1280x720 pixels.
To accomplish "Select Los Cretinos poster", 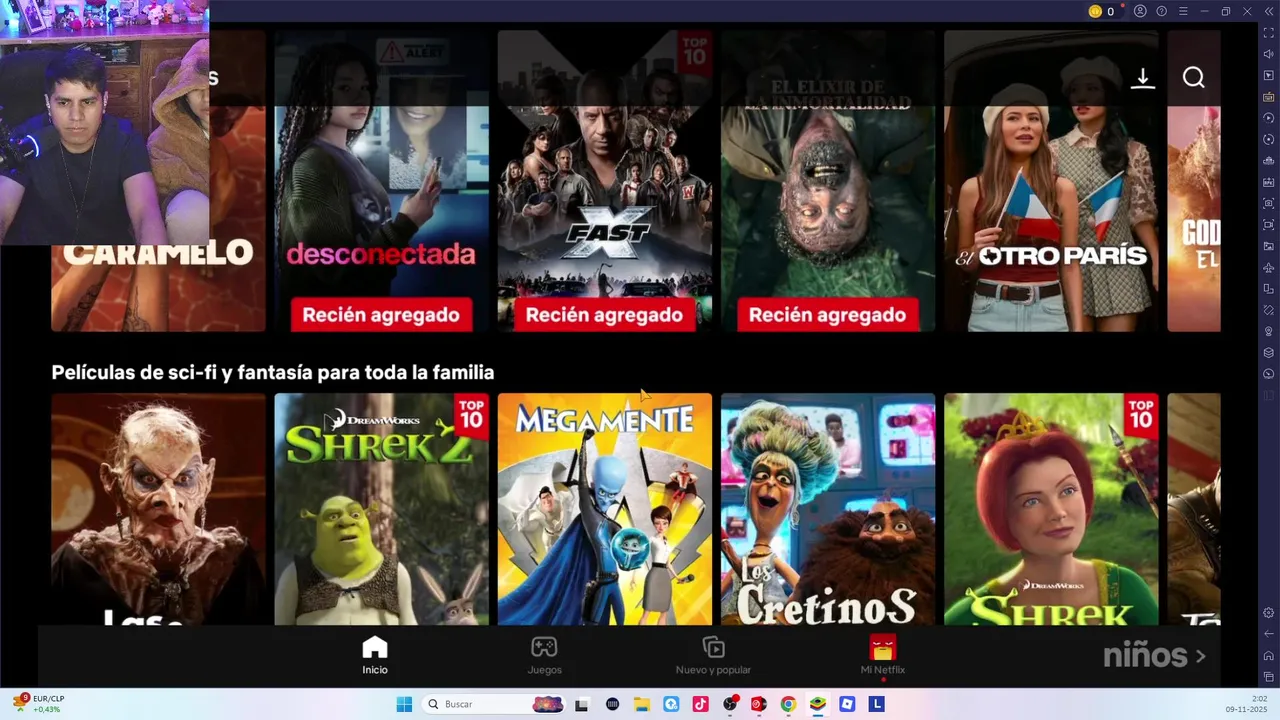I will point(828,509).
